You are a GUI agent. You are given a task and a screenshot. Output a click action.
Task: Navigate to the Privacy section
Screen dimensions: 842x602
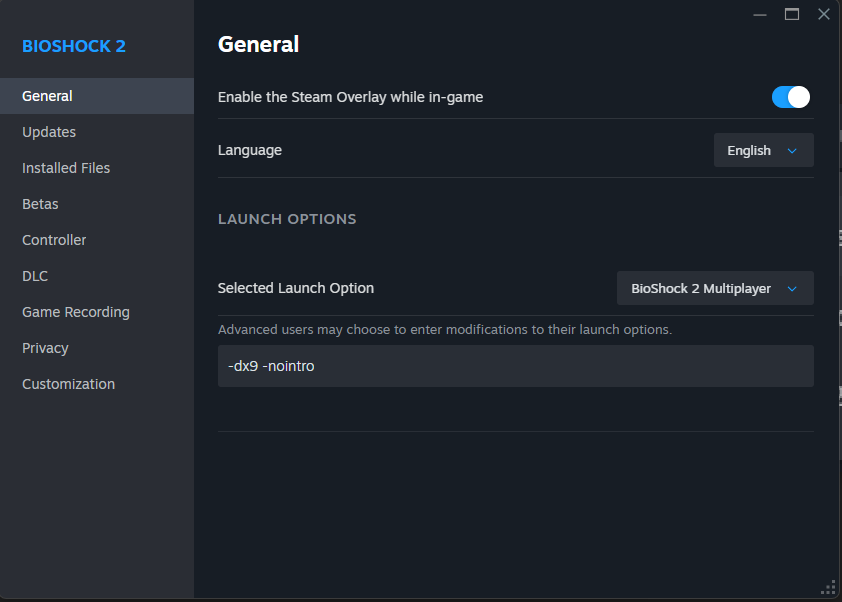pyautogui.click(x=45, y=348)
